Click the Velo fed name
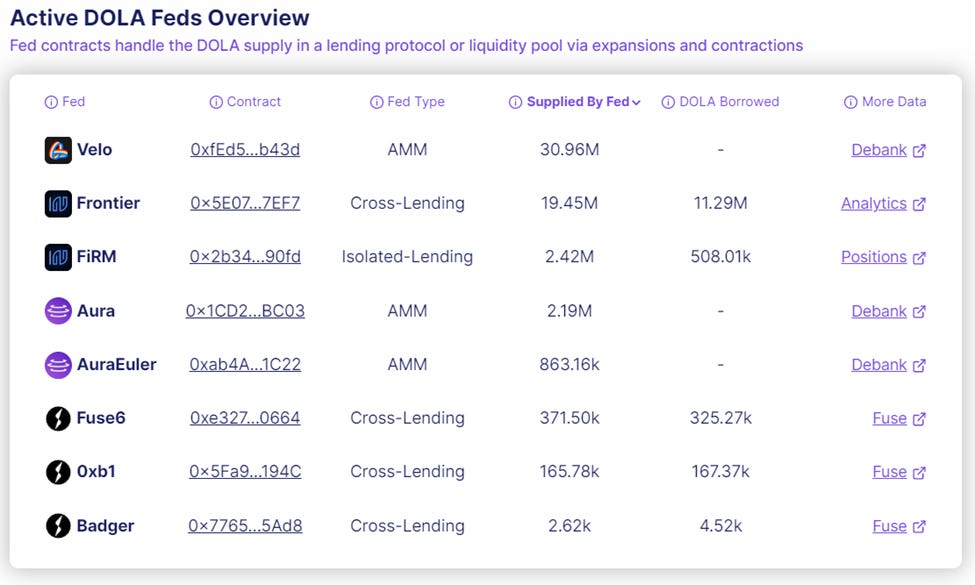 click(95, 150)
